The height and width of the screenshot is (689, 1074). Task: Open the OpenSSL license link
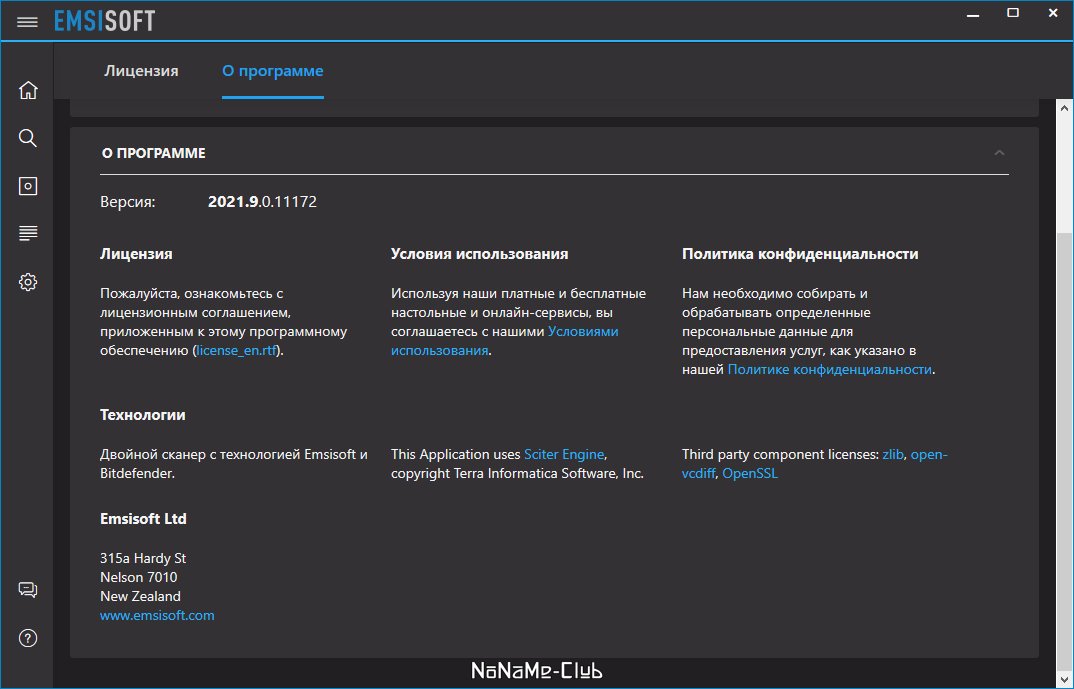750,473
